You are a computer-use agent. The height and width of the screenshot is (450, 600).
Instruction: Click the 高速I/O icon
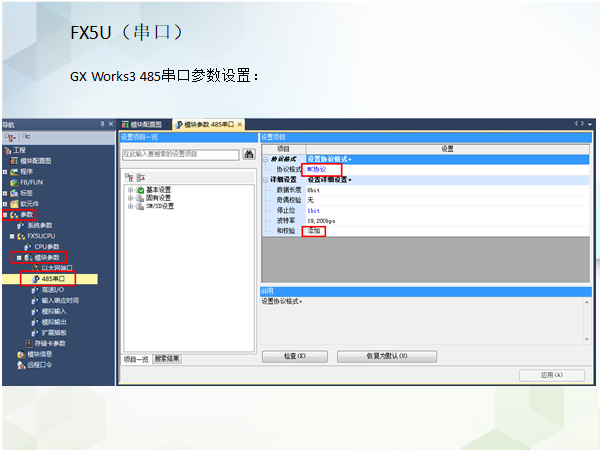click(35, 290)
